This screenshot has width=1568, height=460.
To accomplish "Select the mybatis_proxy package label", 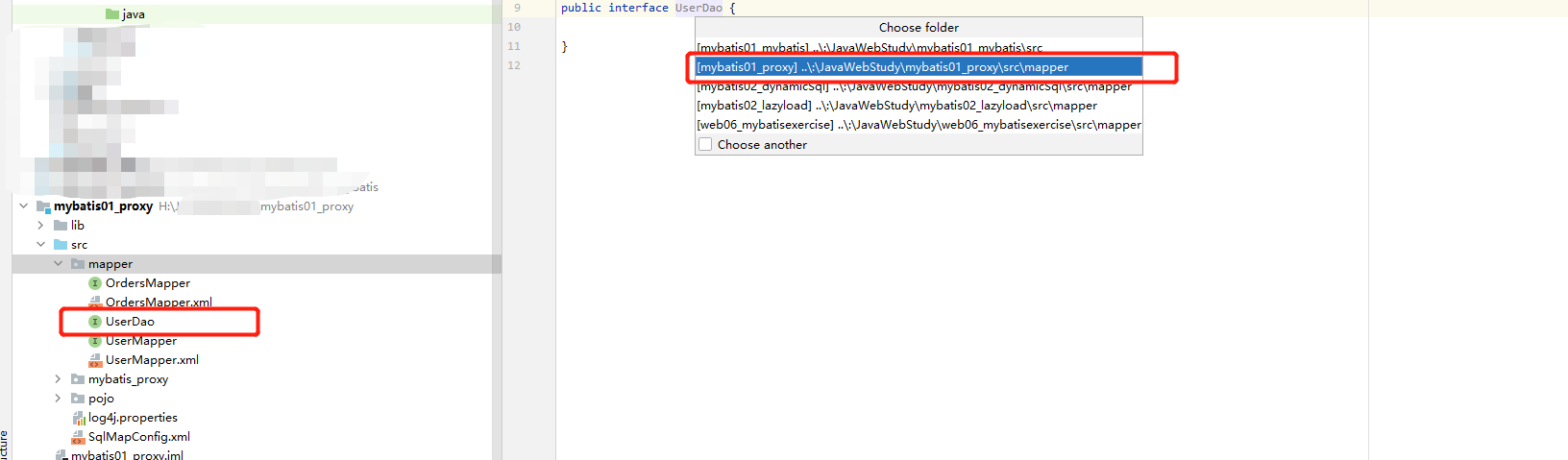I will point(128,379).
